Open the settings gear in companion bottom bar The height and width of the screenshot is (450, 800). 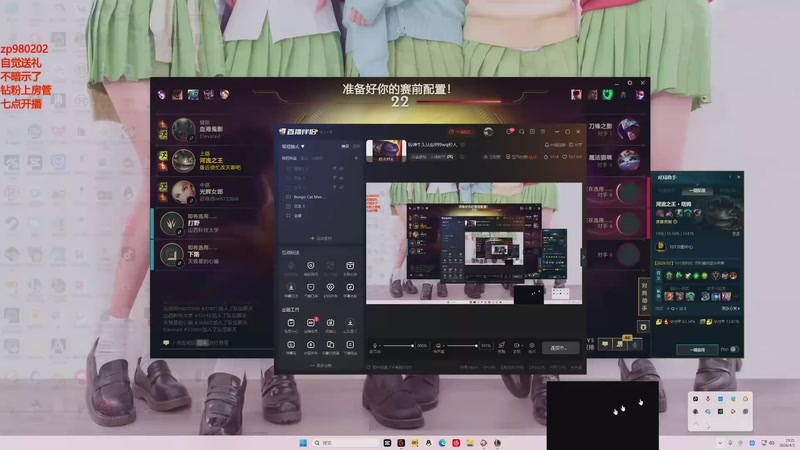coord(532,345)
